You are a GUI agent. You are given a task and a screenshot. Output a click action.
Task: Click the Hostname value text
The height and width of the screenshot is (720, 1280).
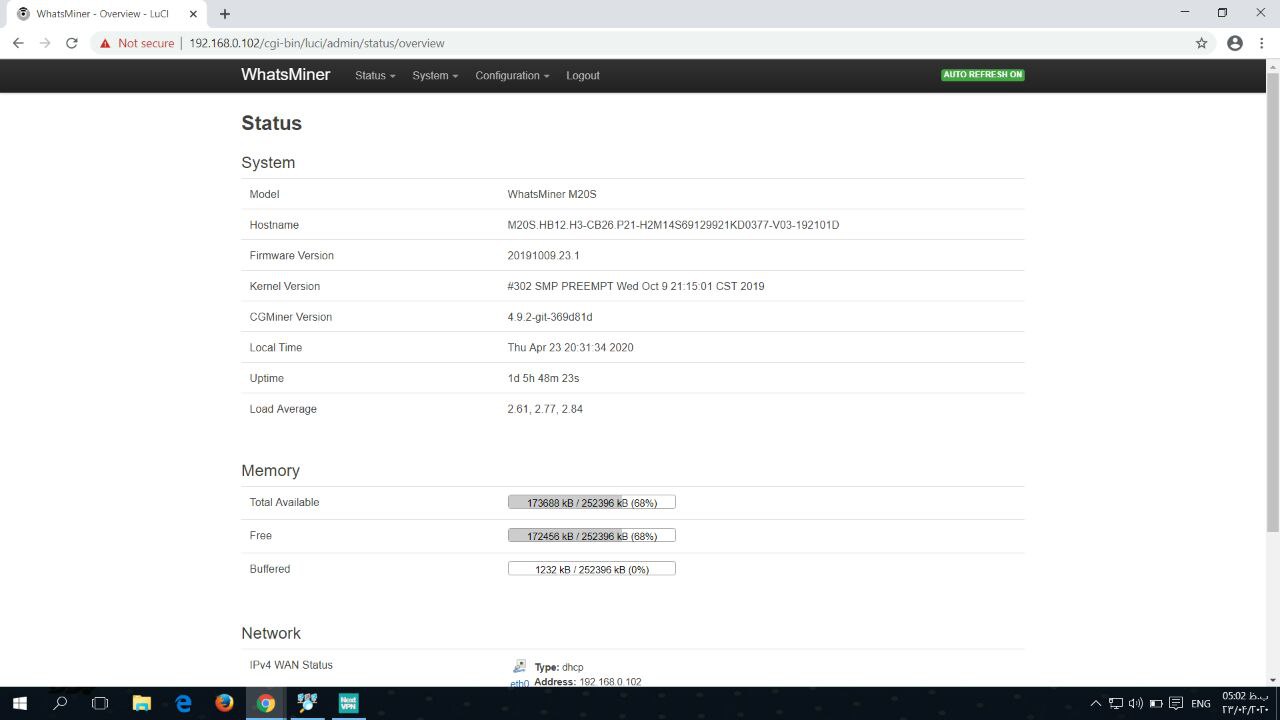coord(673,225)
